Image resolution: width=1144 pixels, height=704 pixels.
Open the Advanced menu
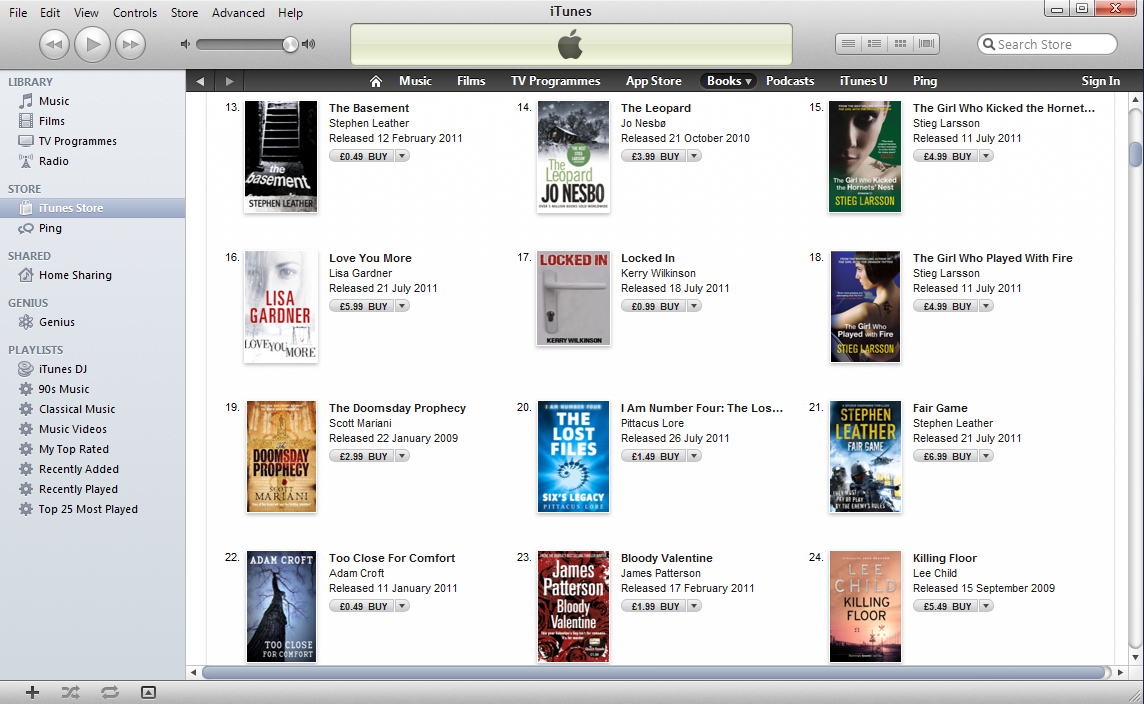(x=238, y=13)
